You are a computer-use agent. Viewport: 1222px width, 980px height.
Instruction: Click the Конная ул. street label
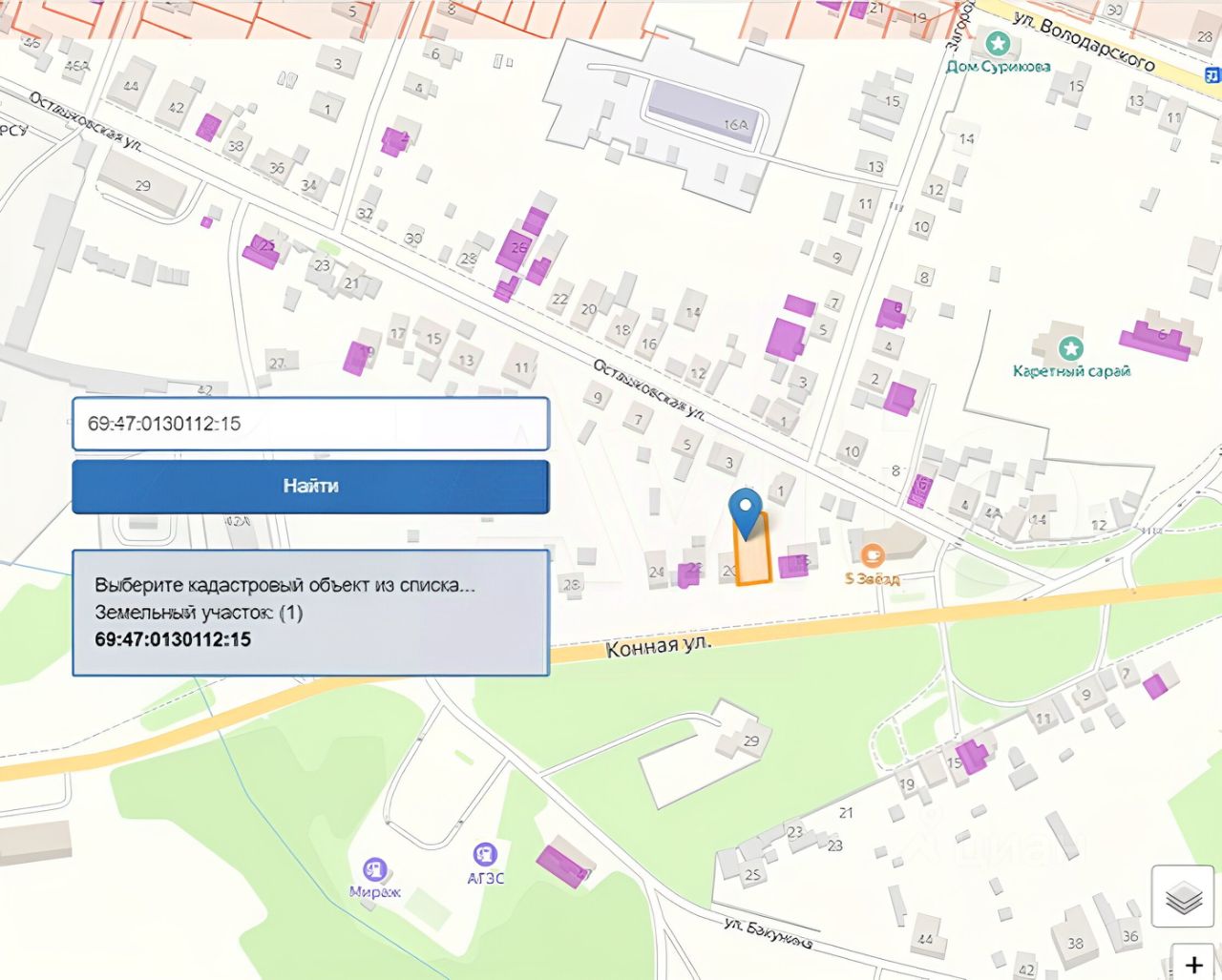pyautogui.click(x=659, y=646)
